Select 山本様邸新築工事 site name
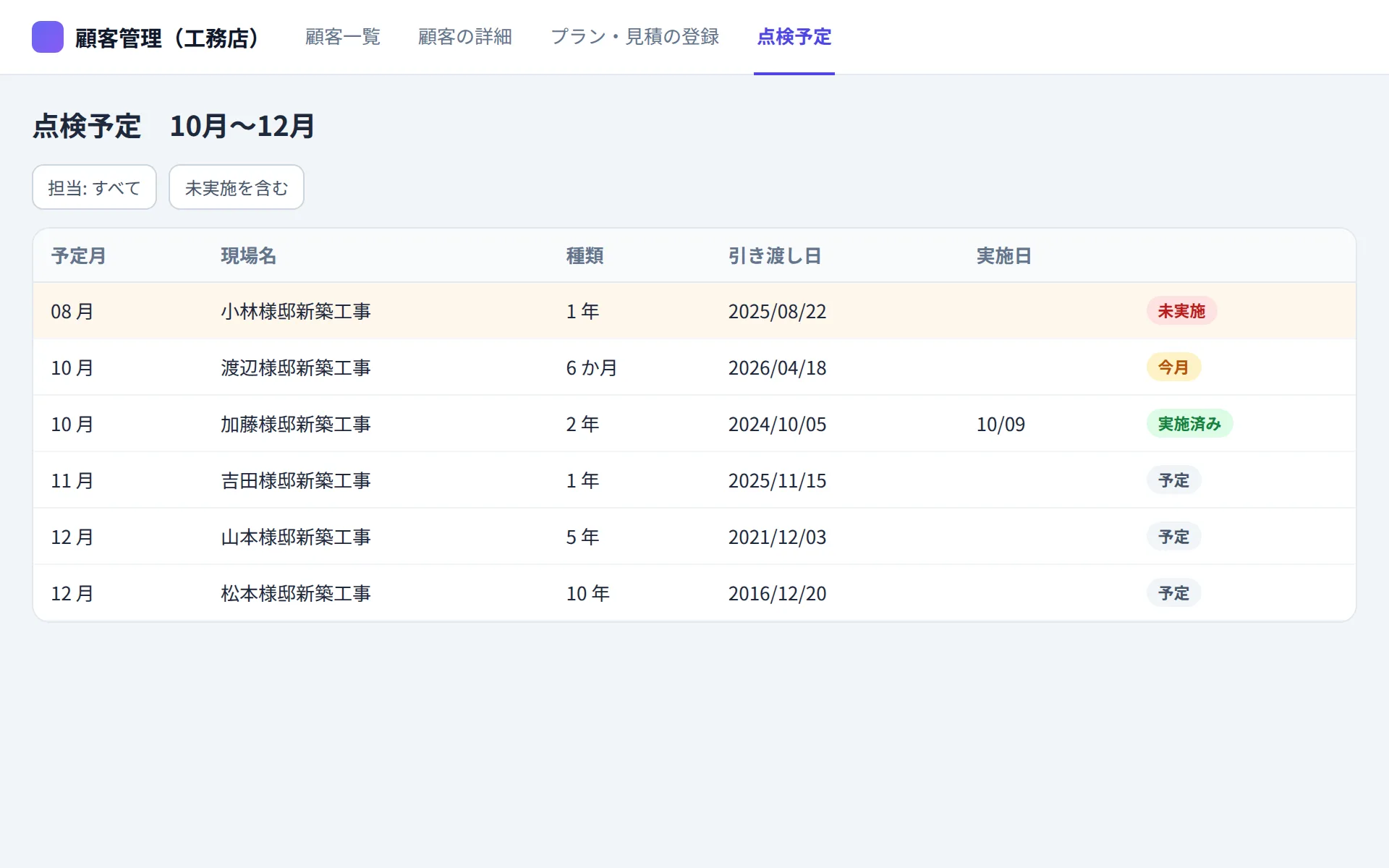This screenshot has width=1389, height=868. (x=296, y=537)
